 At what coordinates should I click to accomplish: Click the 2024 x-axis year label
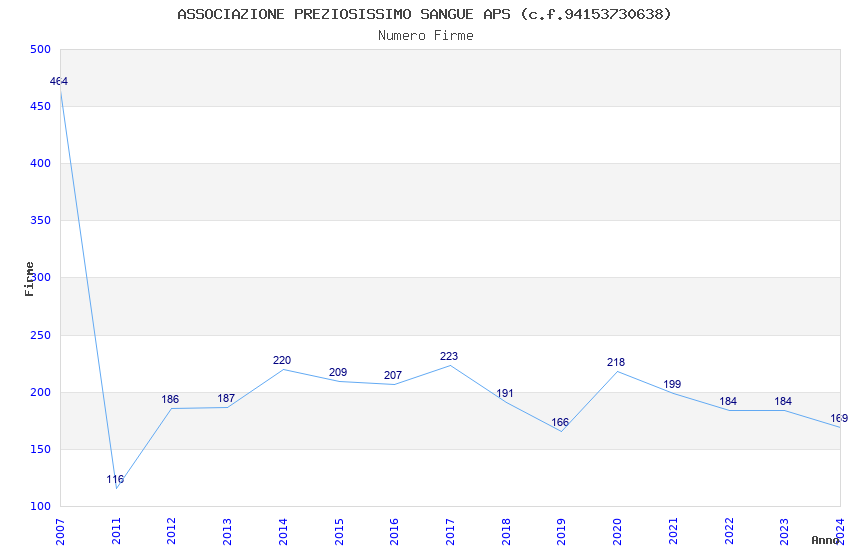(x=840, y=531)
